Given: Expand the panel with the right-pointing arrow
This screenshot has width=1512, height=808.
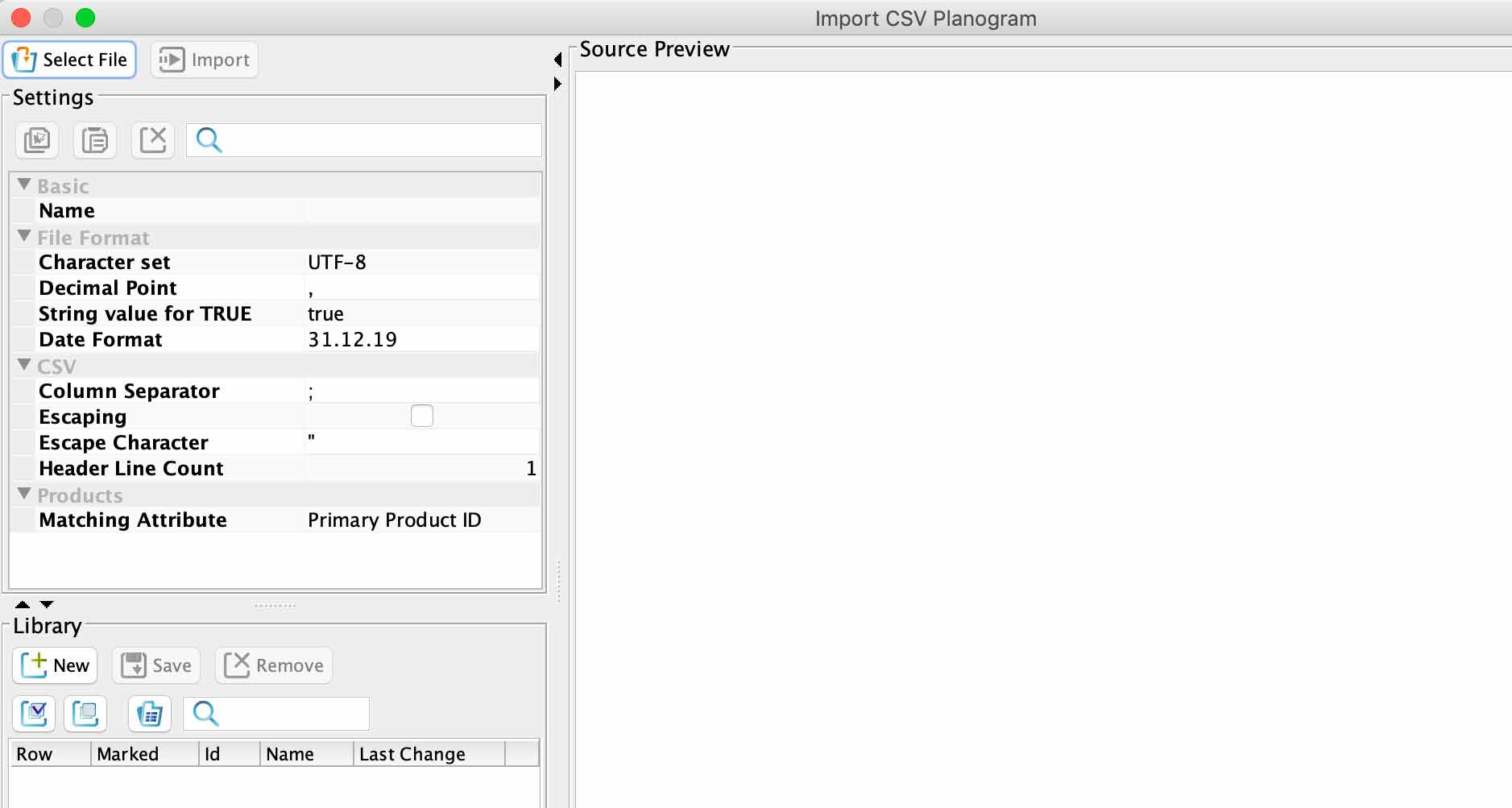Looking at the screenshot, I should (557, 84).
